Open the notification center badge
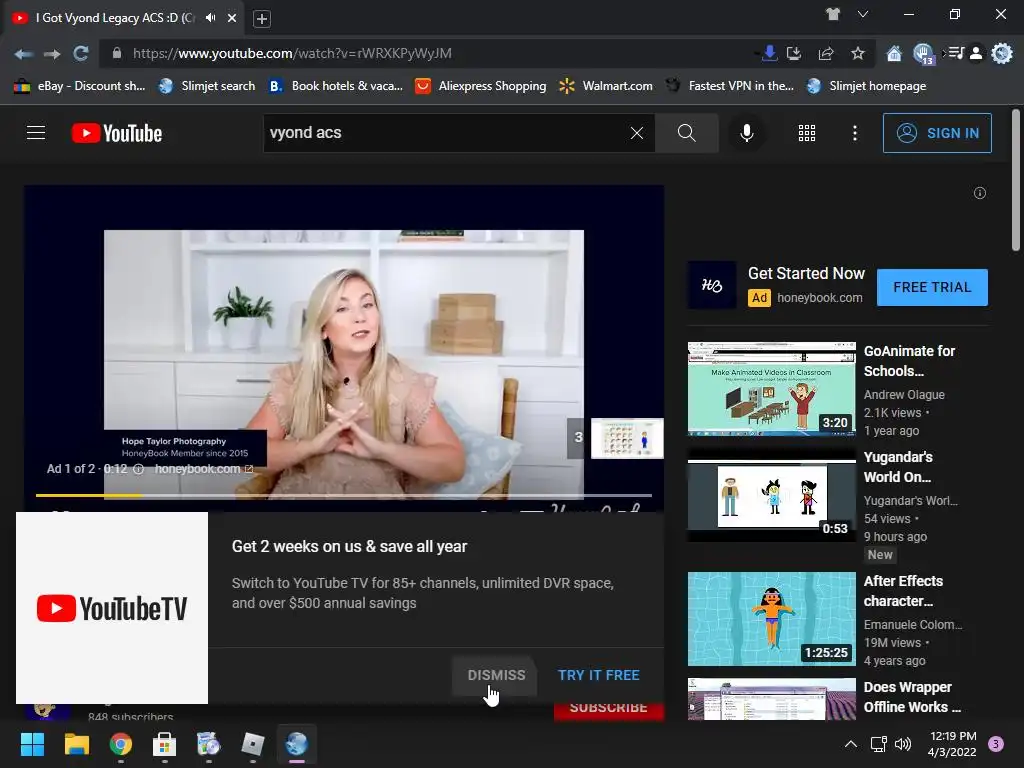The image size is (1024, 768). tap(996, 744)
